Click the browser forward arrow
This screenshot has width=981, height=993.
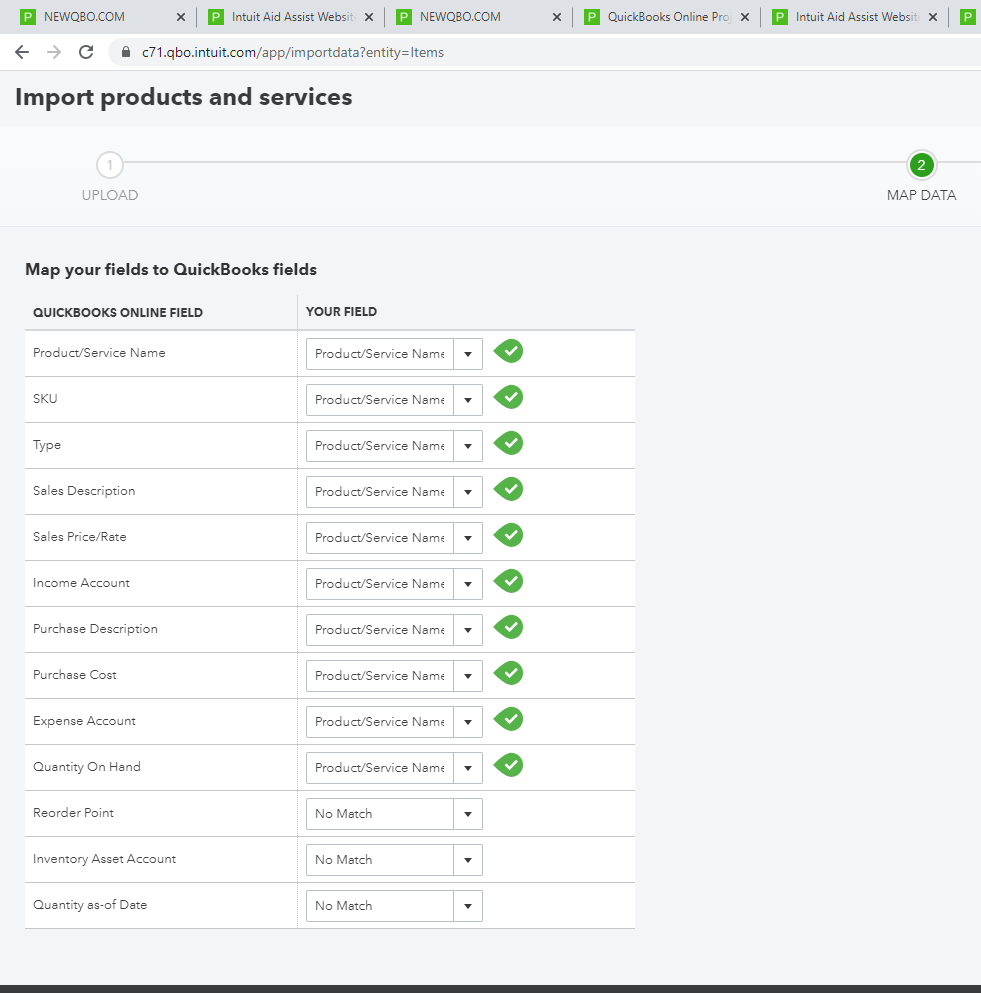tap(54, 52)
